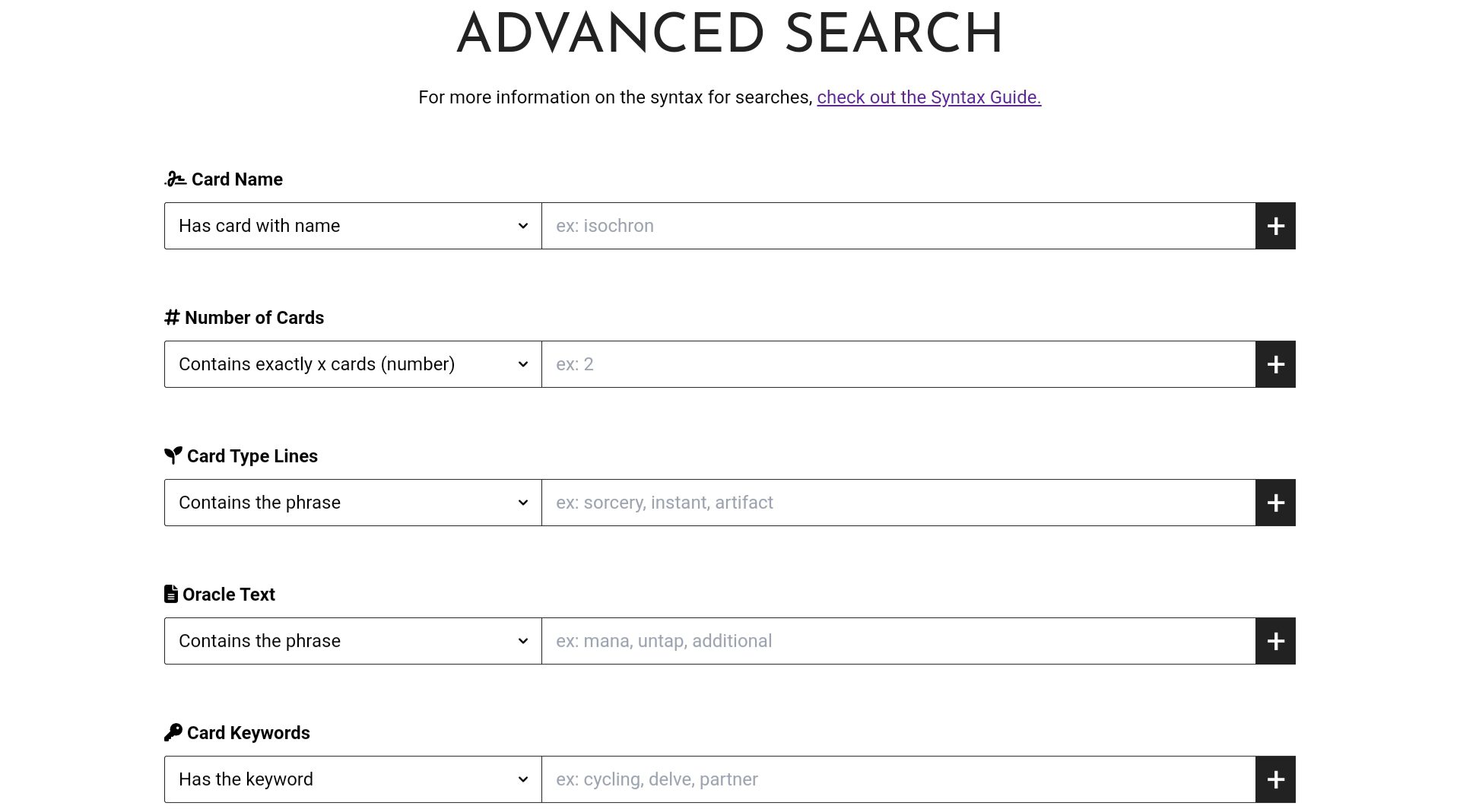Expand the 'Has the keyword' dropdown
The height and width of the screenshot is (812, 1460).
(353, 779)
